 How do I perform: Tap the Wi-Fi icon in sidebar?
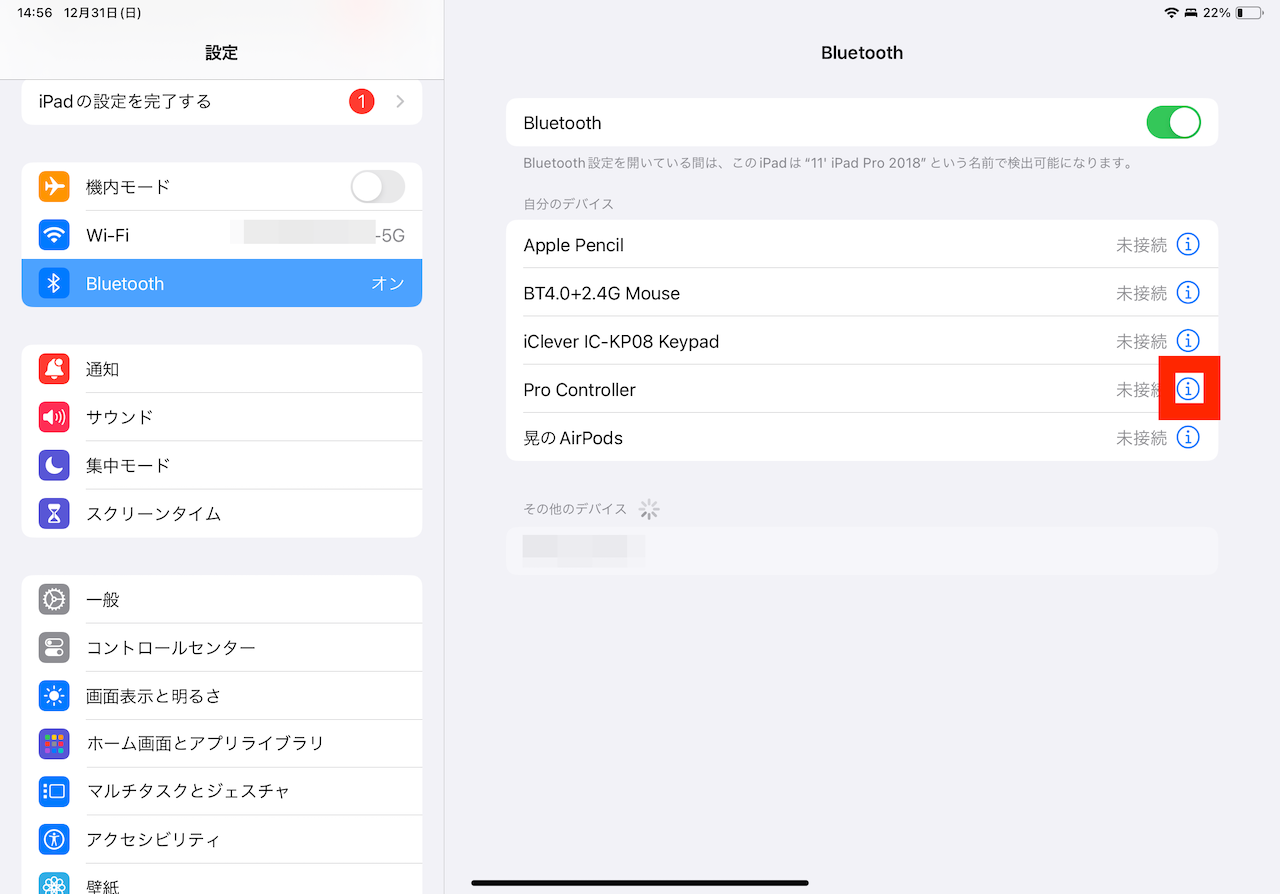click(54, 235)
